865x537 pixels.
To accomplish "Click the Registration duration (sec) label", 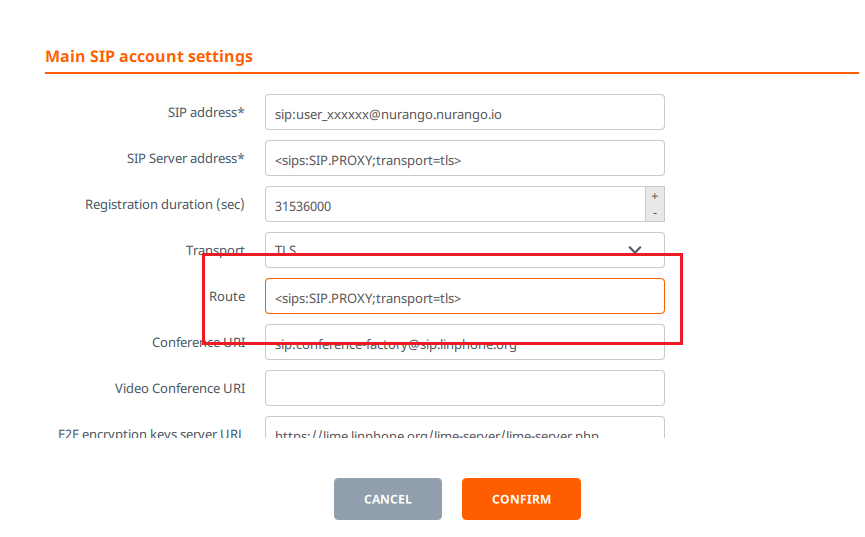I will 165,205.
